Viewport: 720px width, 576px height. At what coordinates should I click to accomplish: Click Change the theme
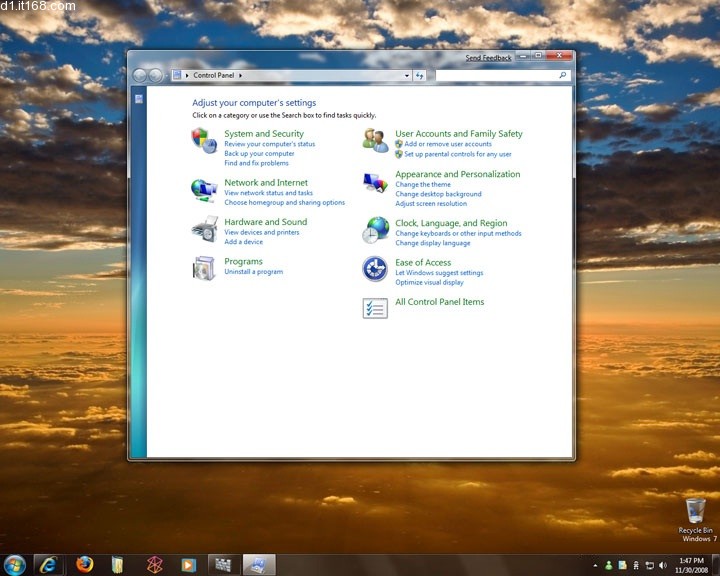coord(423,184)
